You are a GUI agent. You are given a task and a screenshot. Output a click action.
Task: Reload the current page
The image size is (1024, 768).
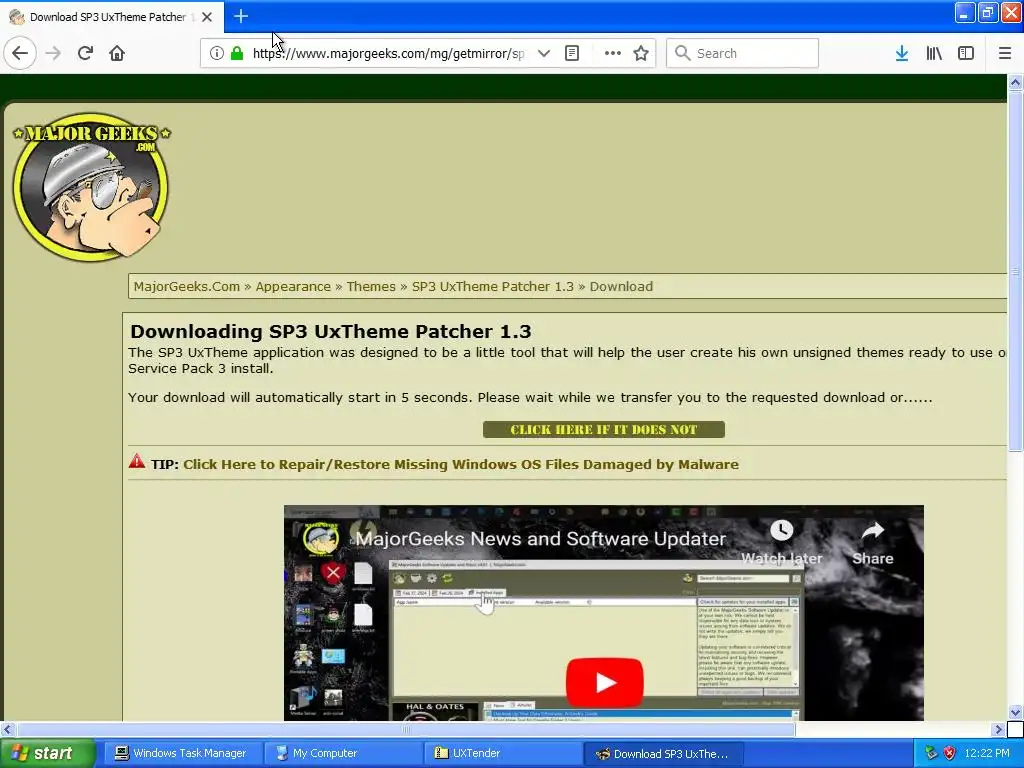(x=85, y=53)
